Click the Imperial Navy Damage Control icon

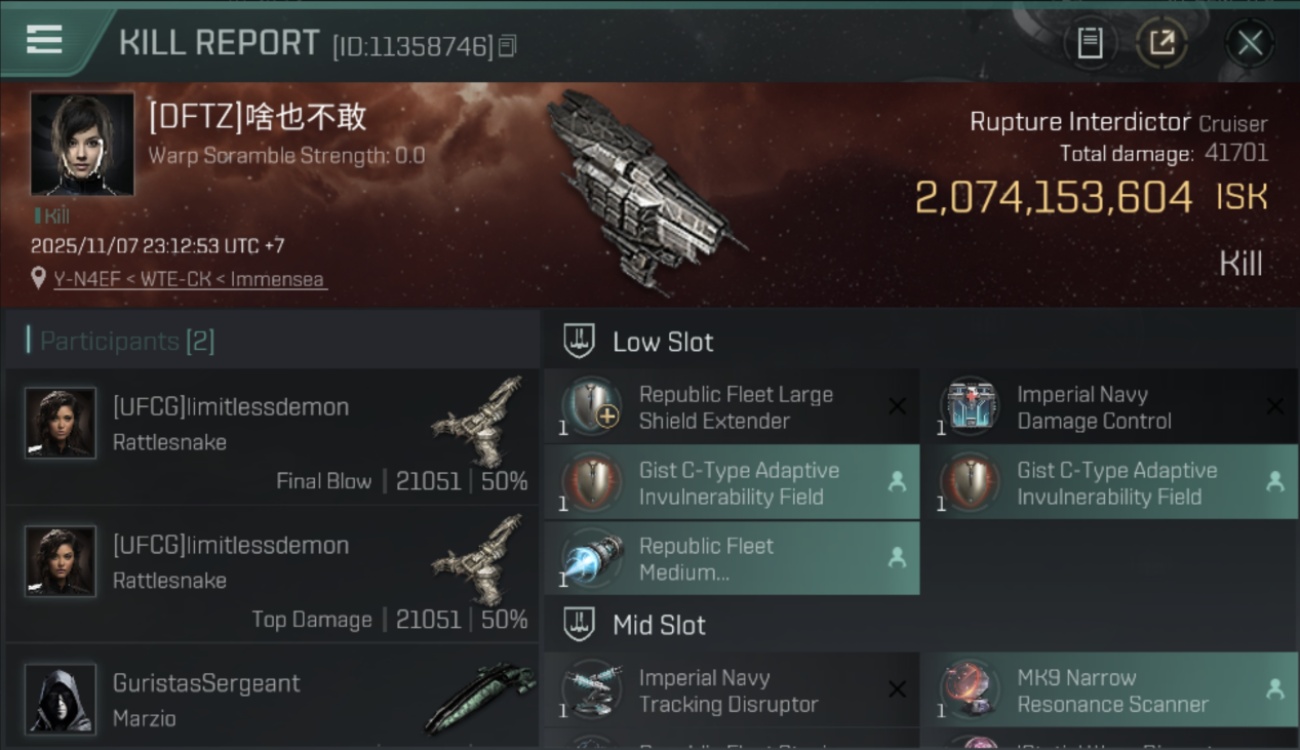pyautogui.click(x=970, y=407)
